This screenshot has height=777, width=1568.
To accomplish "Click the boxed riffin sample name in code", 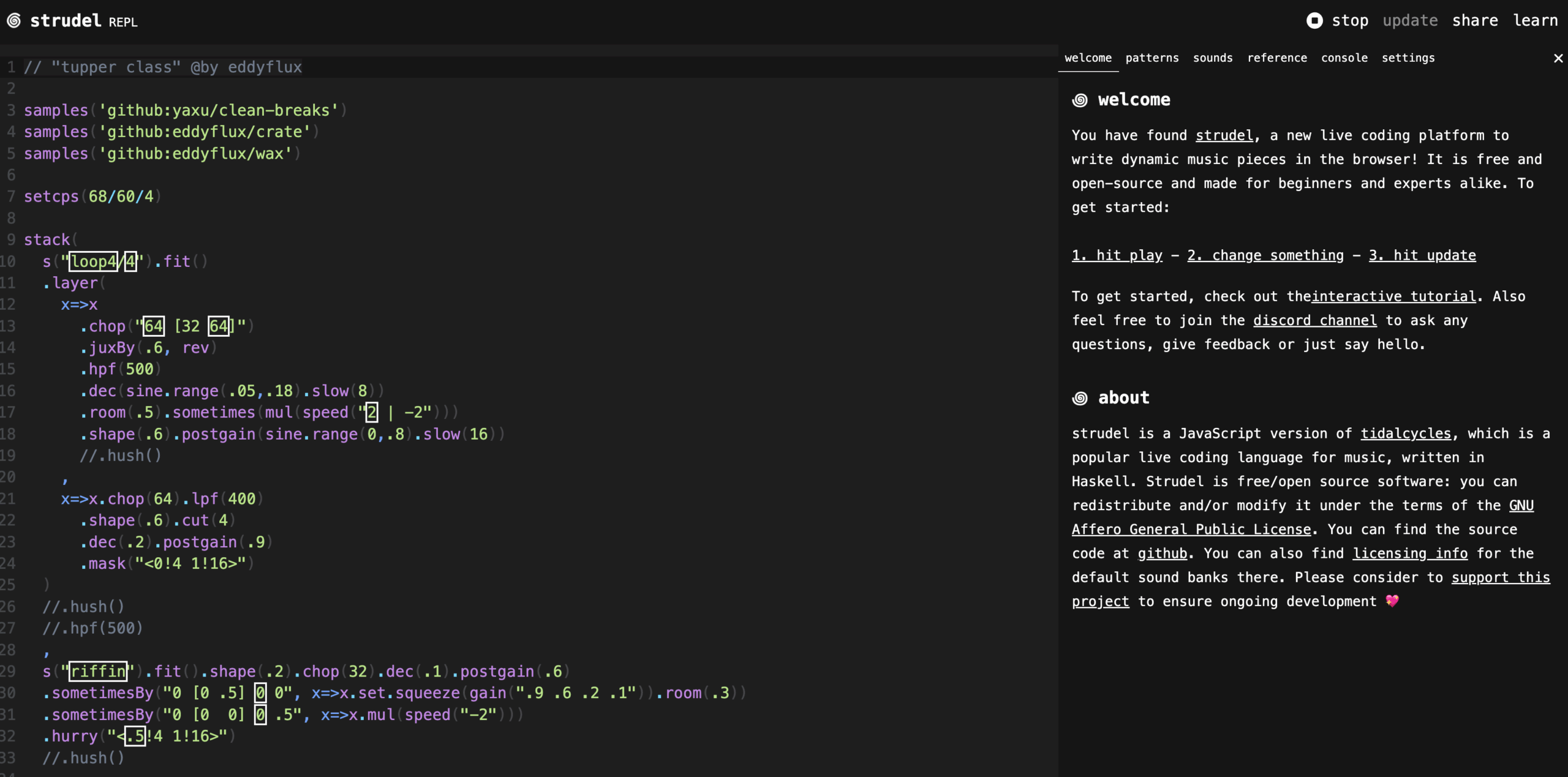I will pos(97,671).
